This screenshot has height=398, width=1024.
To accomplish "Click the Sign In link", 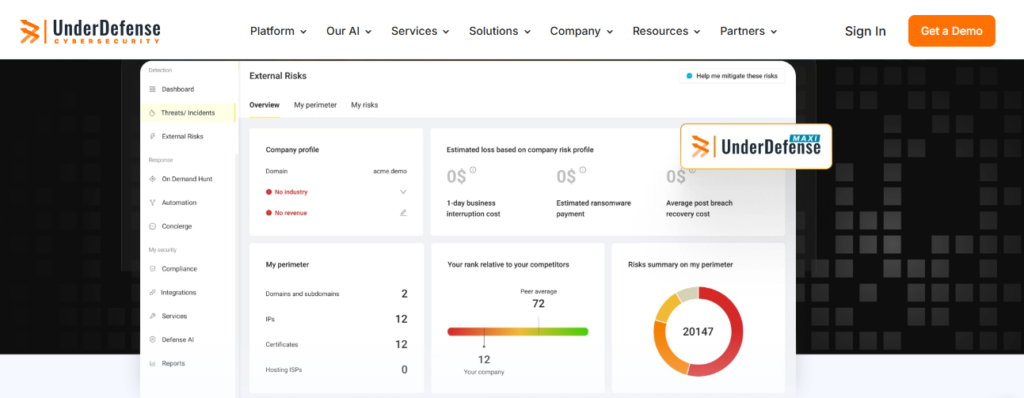I will [865, 31].
